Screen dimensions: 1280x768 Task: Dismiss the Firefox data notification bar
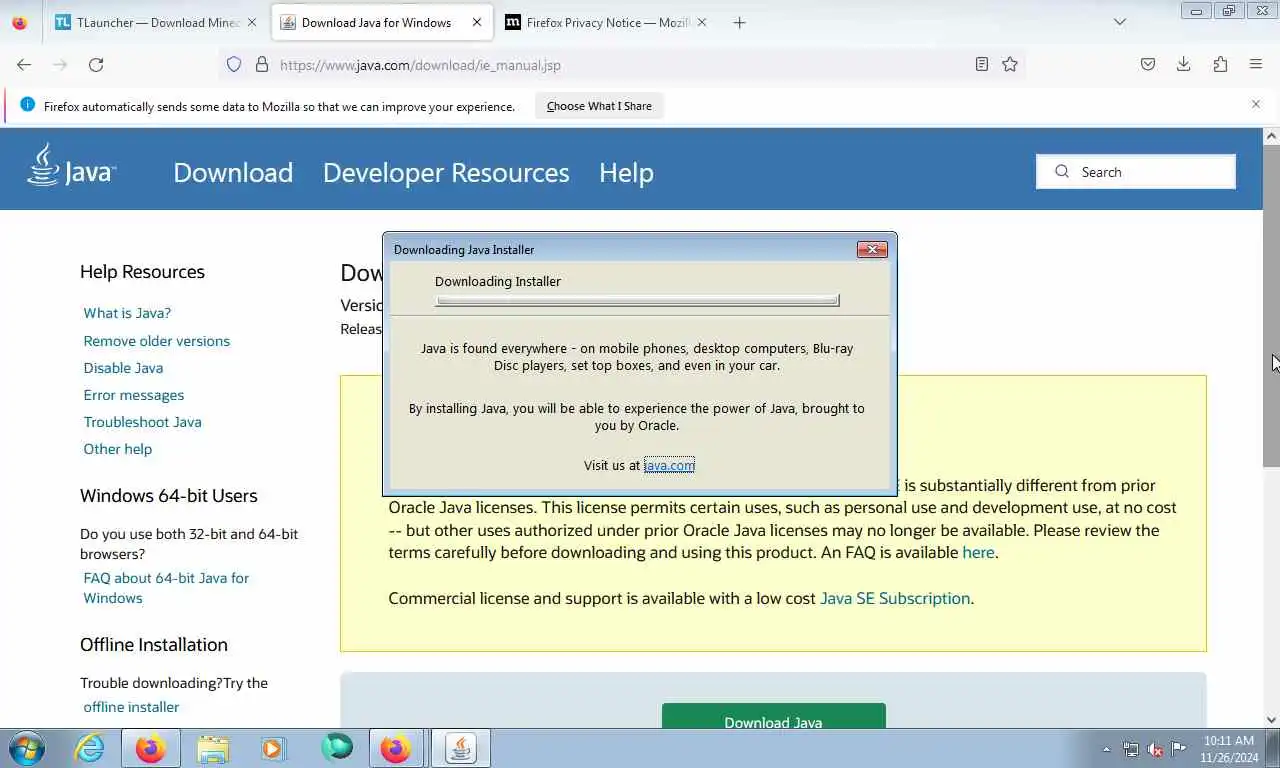pyautogui.click(x=1256, y=104)
